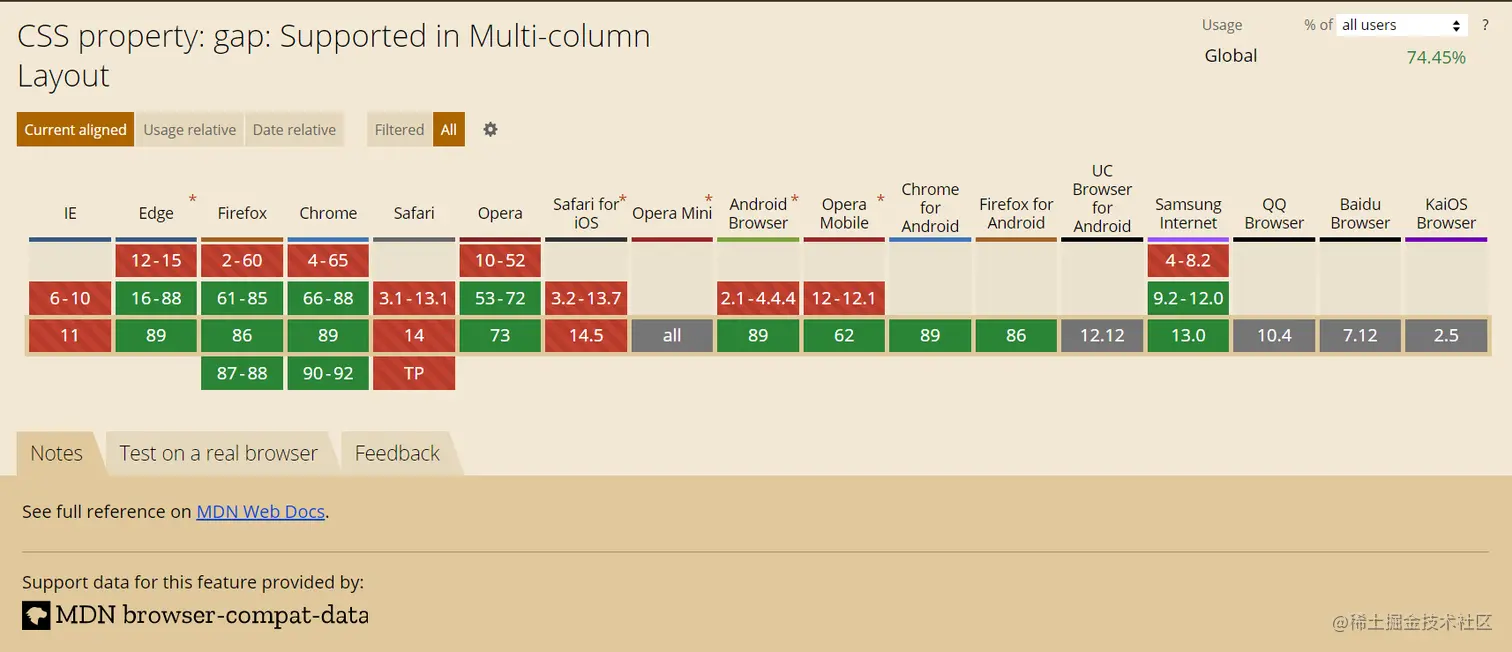This screenshot has width=1512, height=652.
Task: Select the Firefox 61-85 version cell
Action: pos(242,298)
